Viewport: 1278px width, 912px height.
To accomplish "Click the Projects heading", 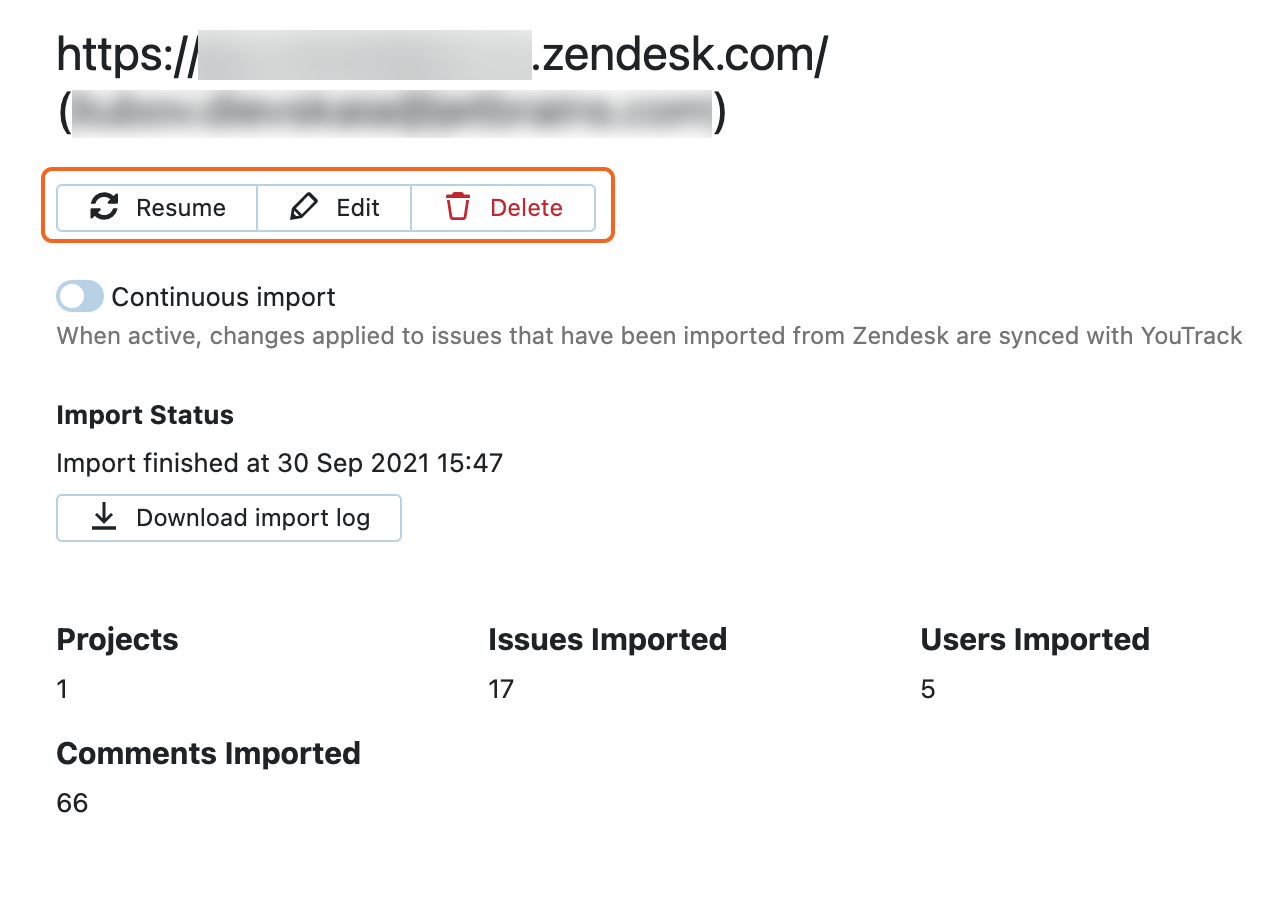I will pyautogui.click(x=117, y=639).
